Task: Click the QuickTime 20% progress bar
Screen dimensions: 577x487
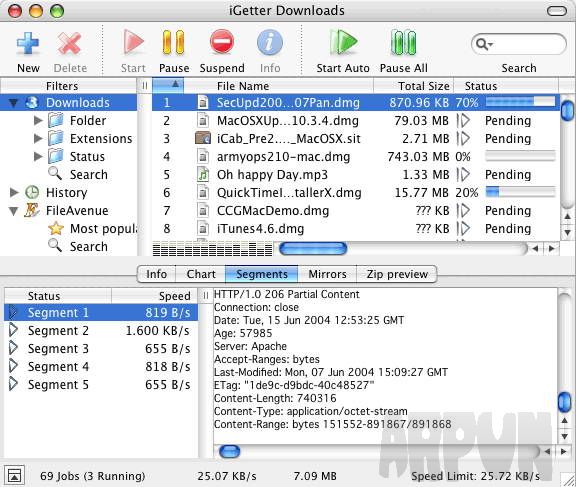Action: tap(520, 192)
